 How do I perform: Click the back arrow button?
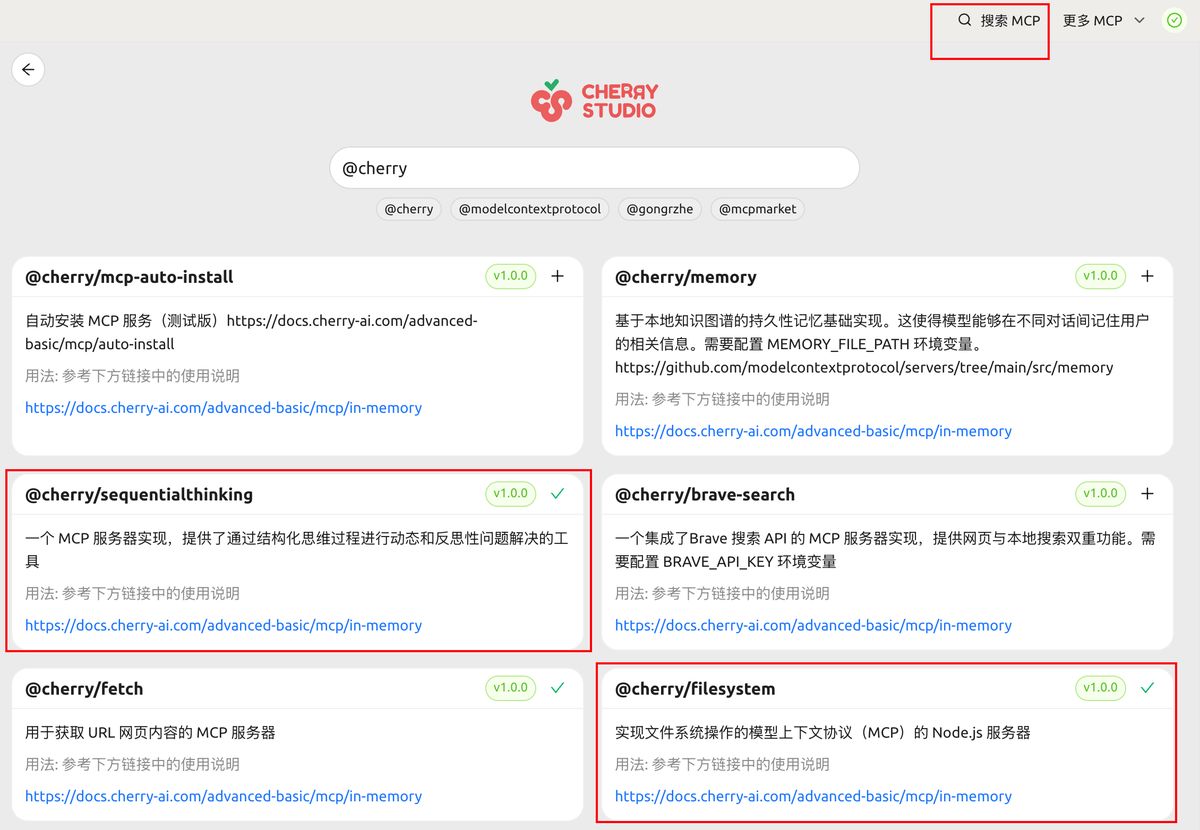(x=28, y=70)
